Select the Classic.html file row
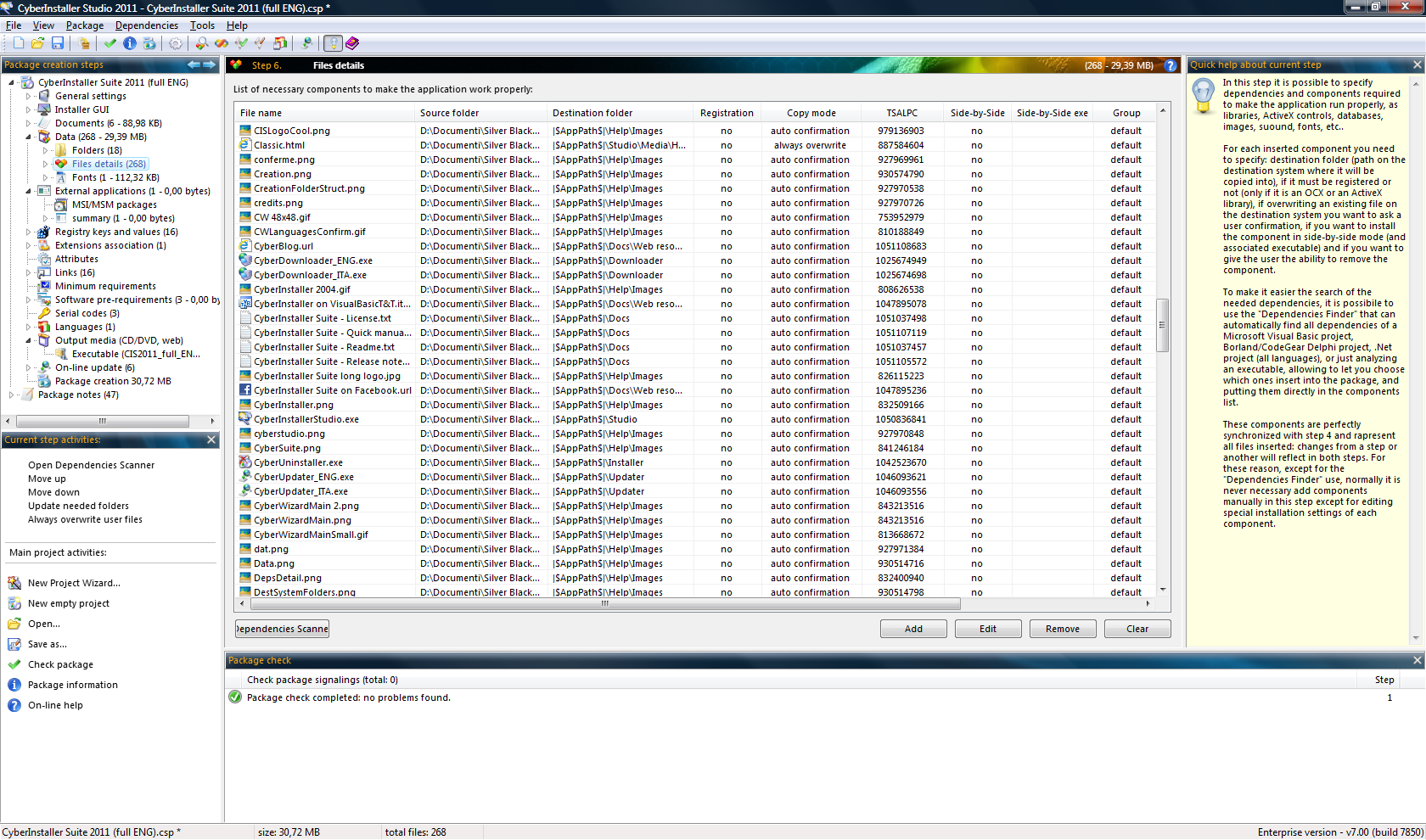Screen dimensions: 1426x840 click(x=696, y=145)
